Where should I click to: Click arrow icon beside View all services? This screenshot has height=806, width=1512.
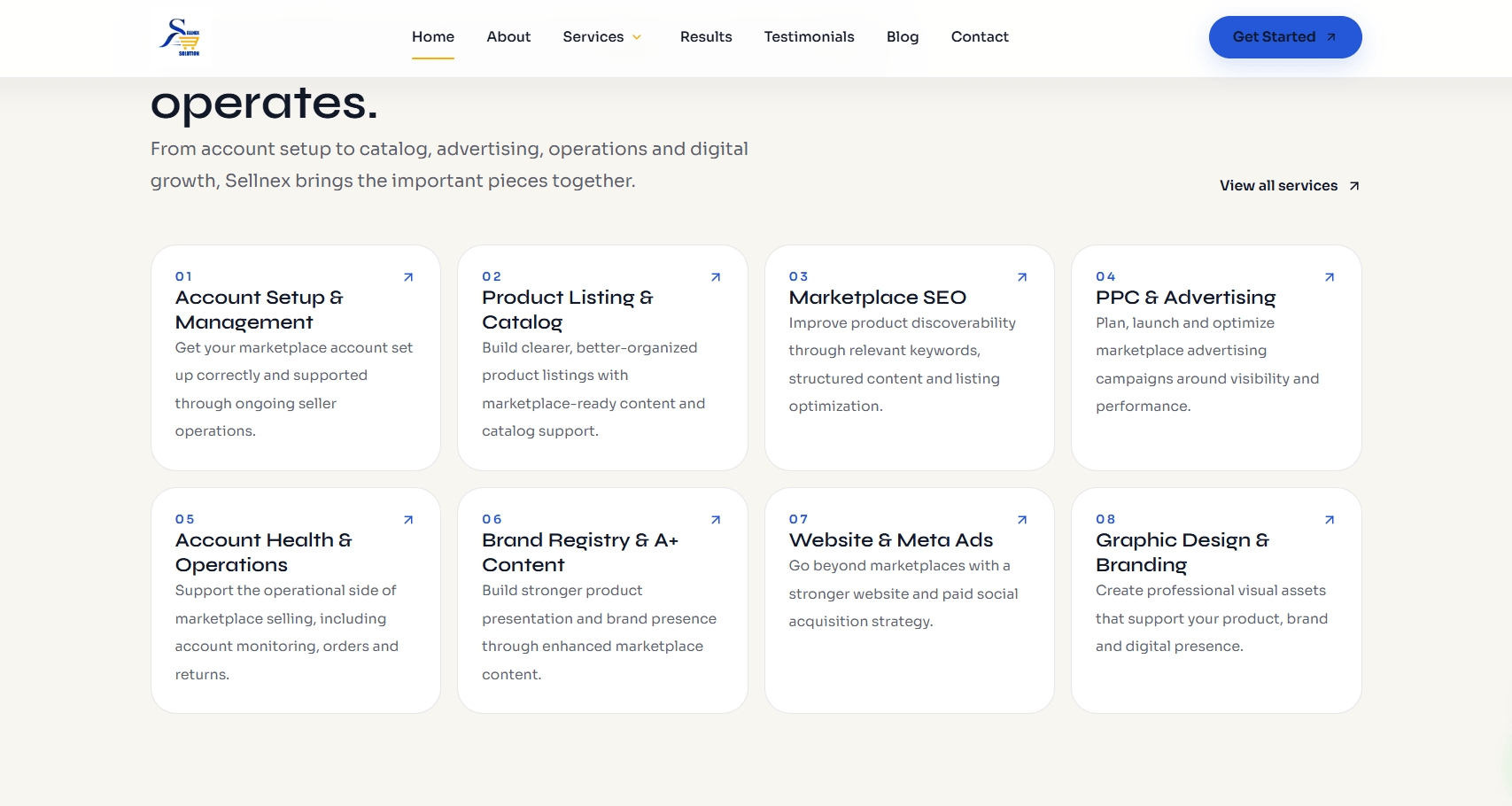coord(1354,186)
